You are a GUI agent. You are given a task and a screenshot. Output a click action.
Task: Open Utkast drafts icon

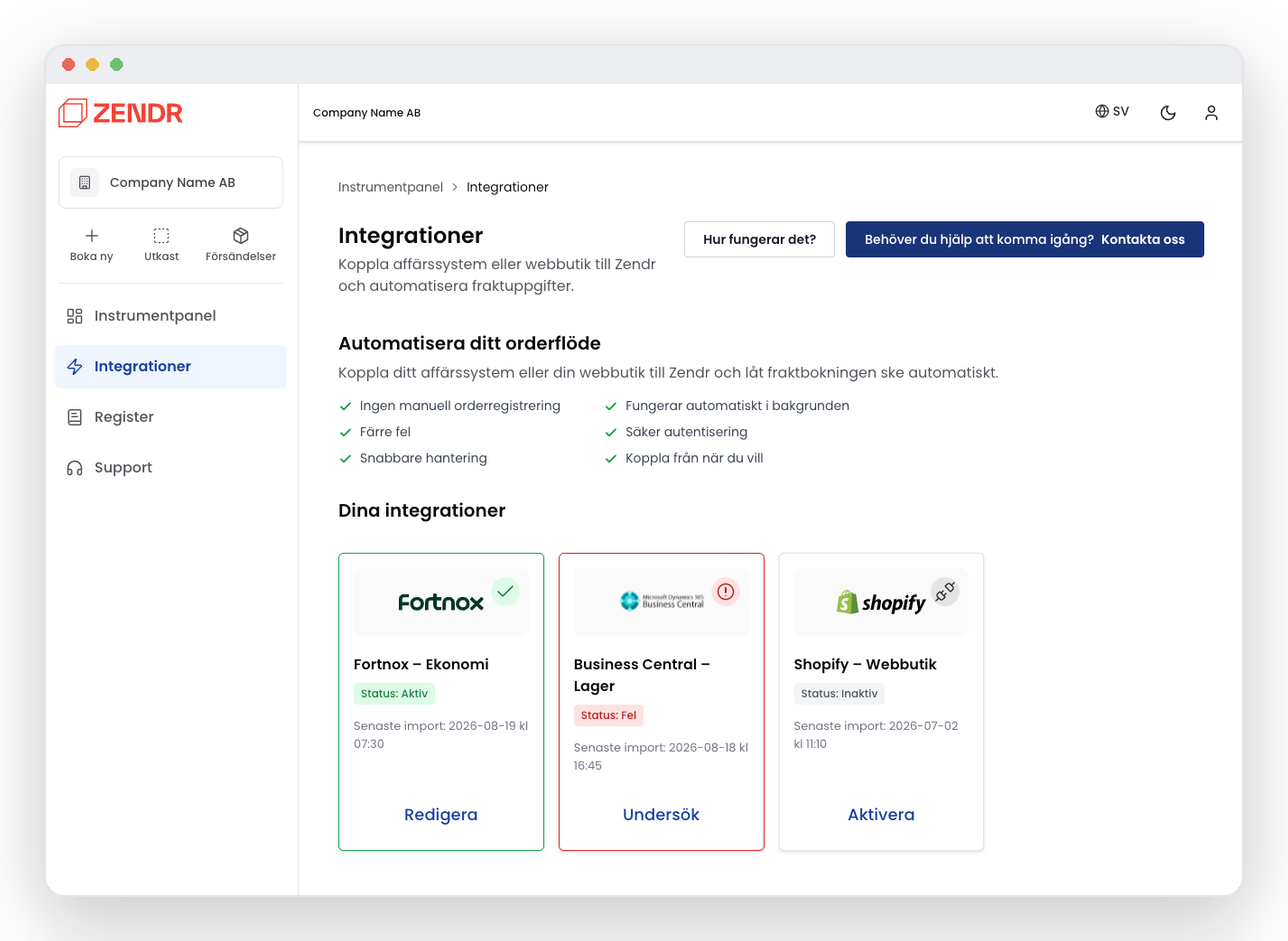pos(161,236)
